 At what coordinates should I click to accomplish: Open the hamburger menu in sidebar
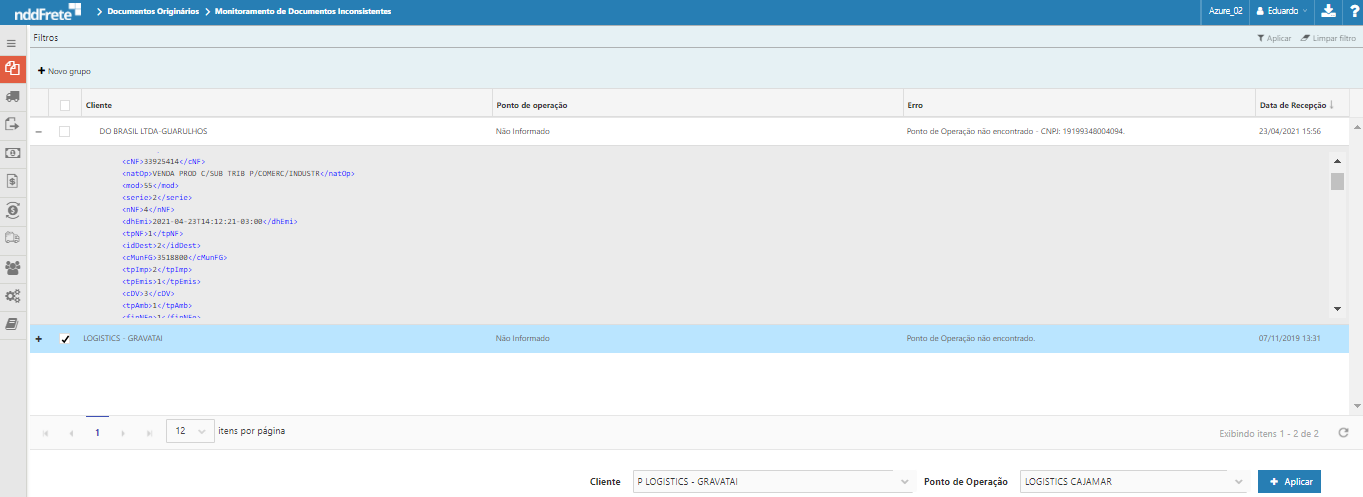coord(12,44)
